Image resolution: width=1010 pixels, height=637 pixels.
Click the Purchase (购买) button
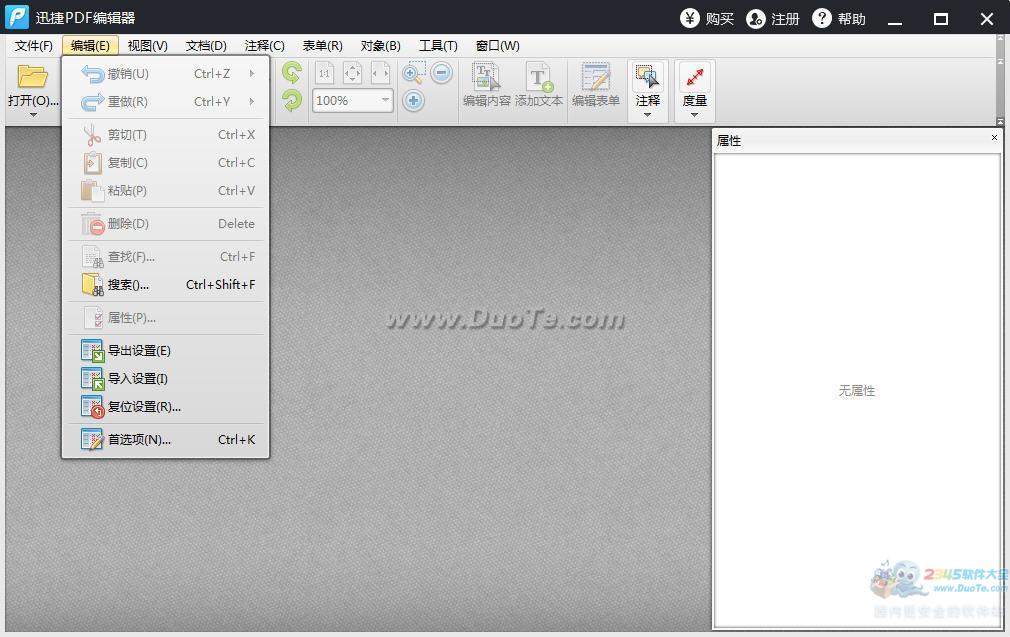[707, 19]
